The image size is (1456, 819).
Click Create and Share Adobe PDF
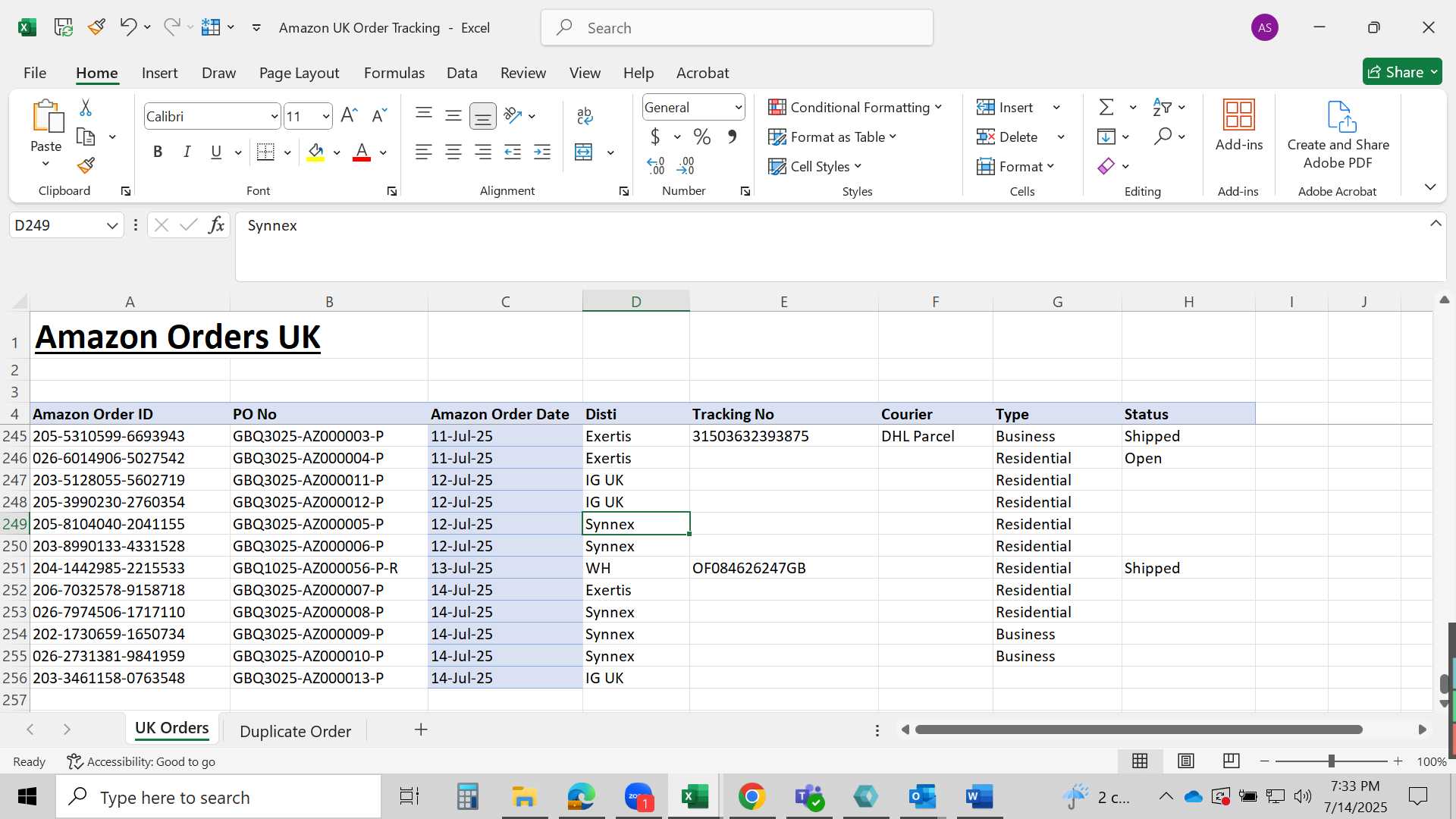[x=1338, y=135]
